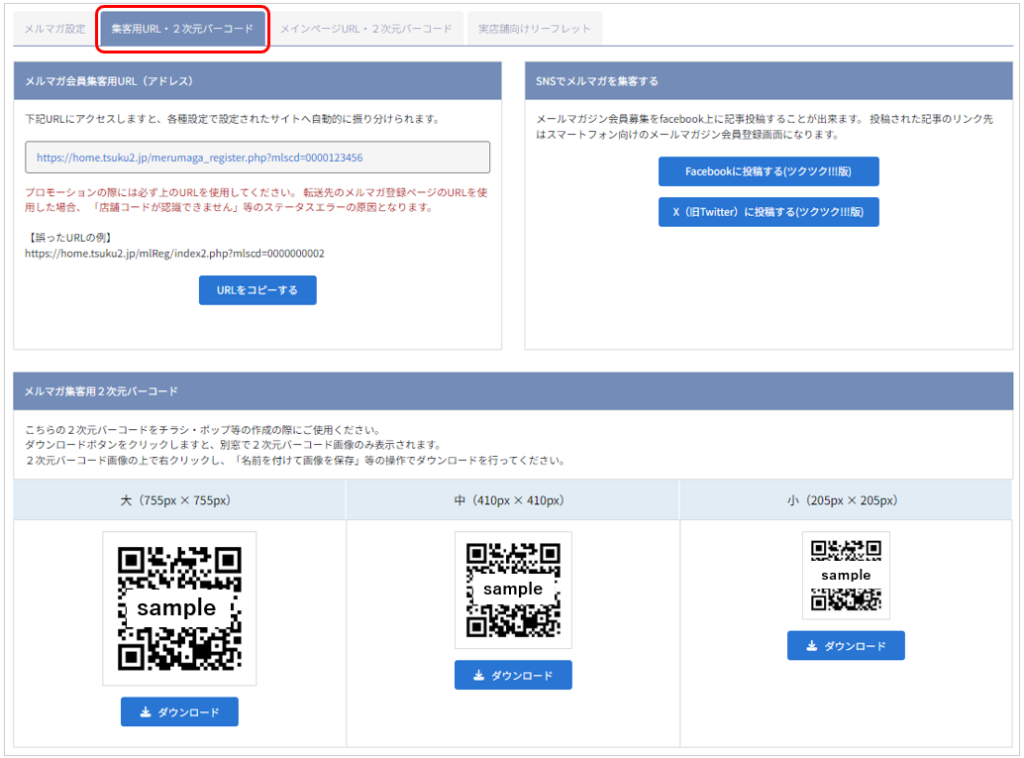Click the メルマガ会員集客用URL(アドレス) header

tap(257, 81)
